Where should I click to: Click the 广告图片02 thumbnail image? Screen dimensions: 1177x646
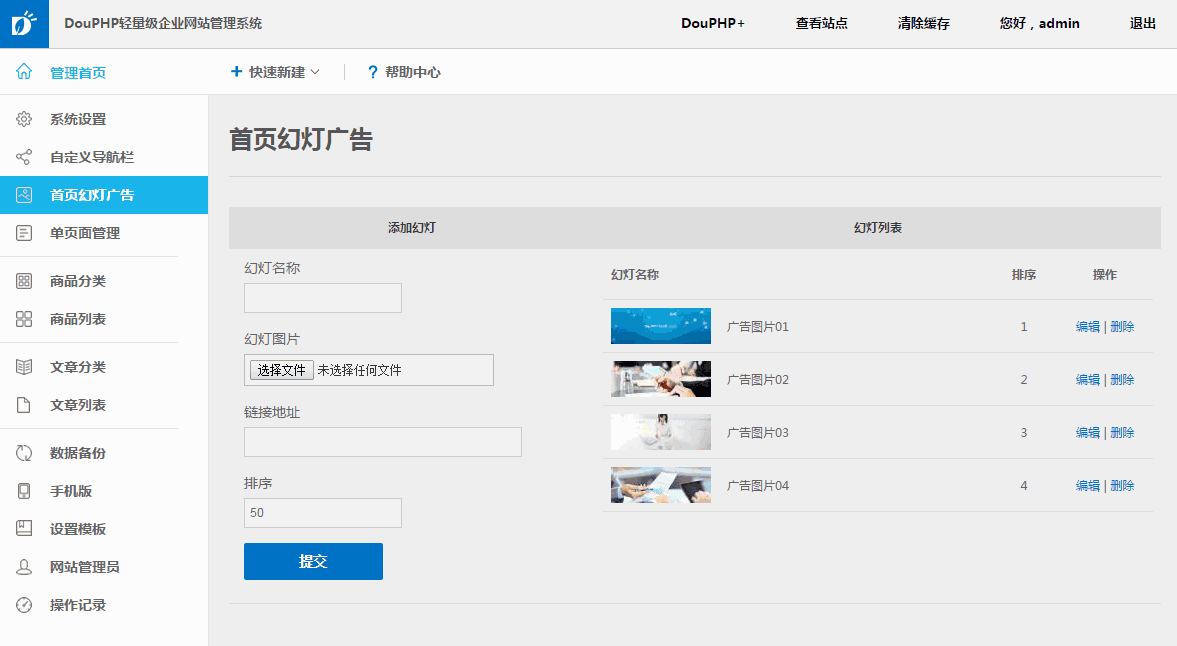click(x=661, y=380)
